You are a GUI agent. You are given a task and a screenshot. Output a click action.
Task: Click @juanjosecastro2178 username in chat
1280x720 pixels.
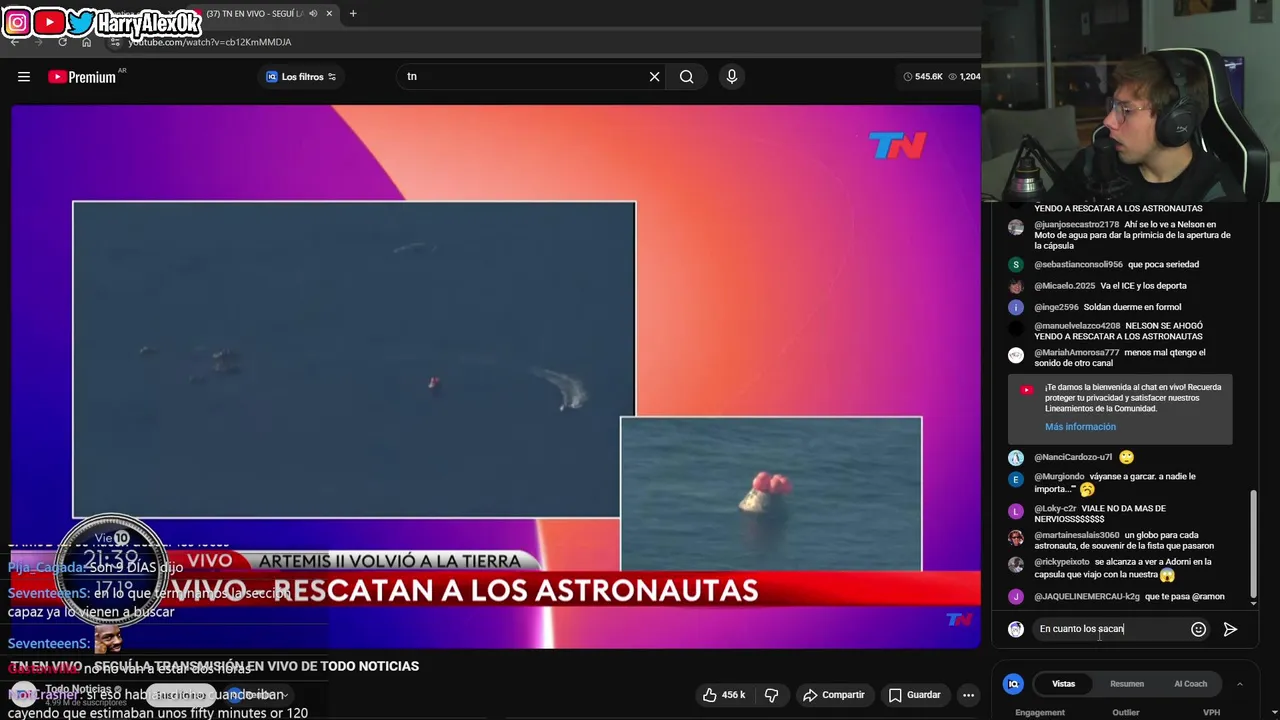coord(1076,225)
